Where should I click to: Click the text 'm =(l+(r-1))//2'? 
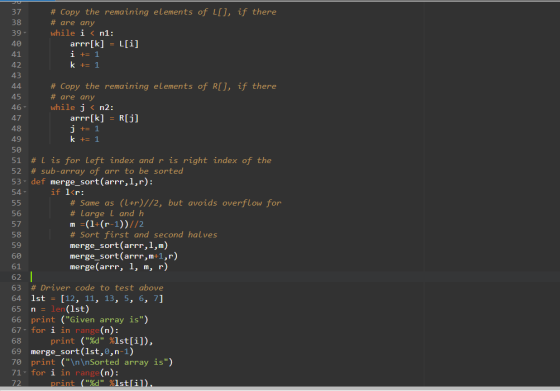point(107,224)
